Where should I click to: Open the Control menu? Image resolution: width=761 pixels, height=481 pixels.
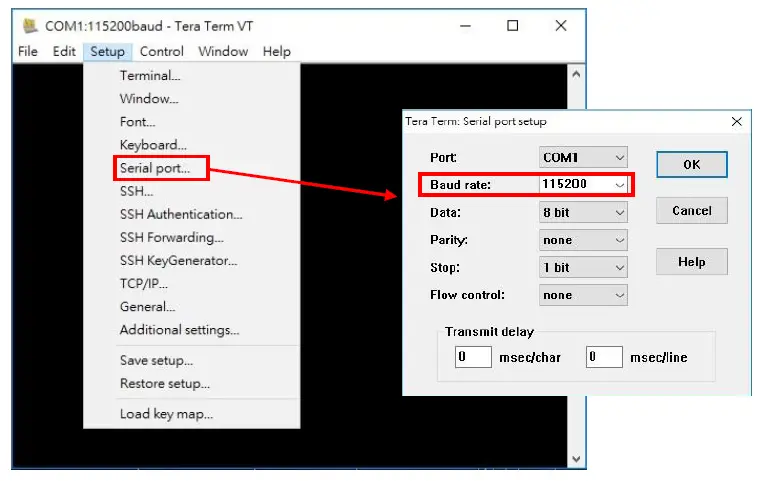click(162, 51)
